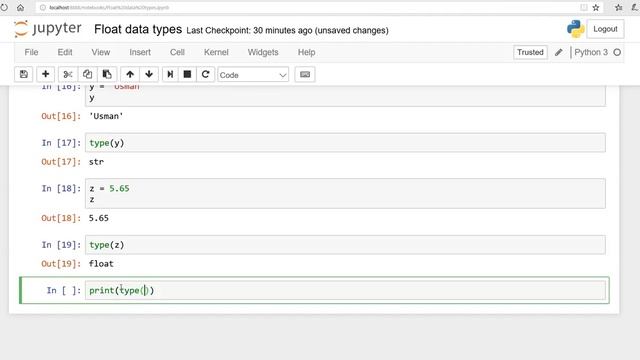The height and width of the screenshot is (360, 640).
Task: Open the File menu
Action: coord(31,52)
